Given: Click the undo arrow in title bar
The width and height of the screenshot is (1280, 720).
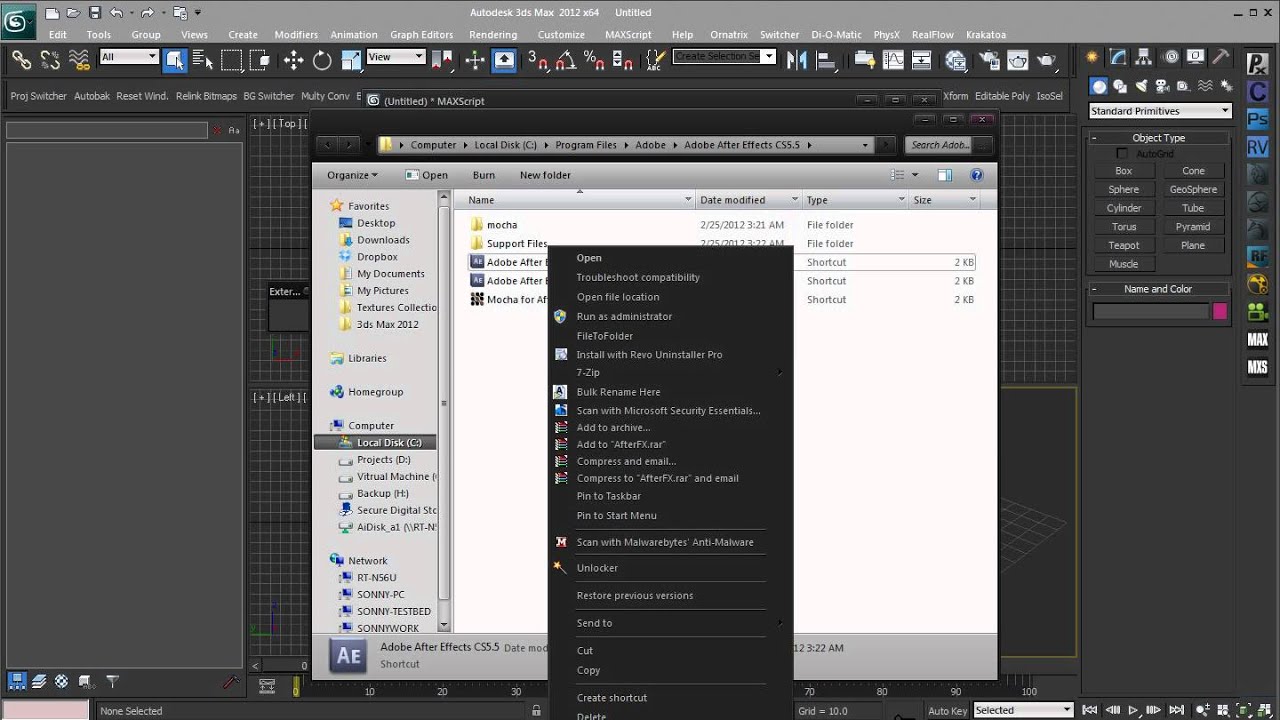Looking at the screenshot, I should coord(117,12).
